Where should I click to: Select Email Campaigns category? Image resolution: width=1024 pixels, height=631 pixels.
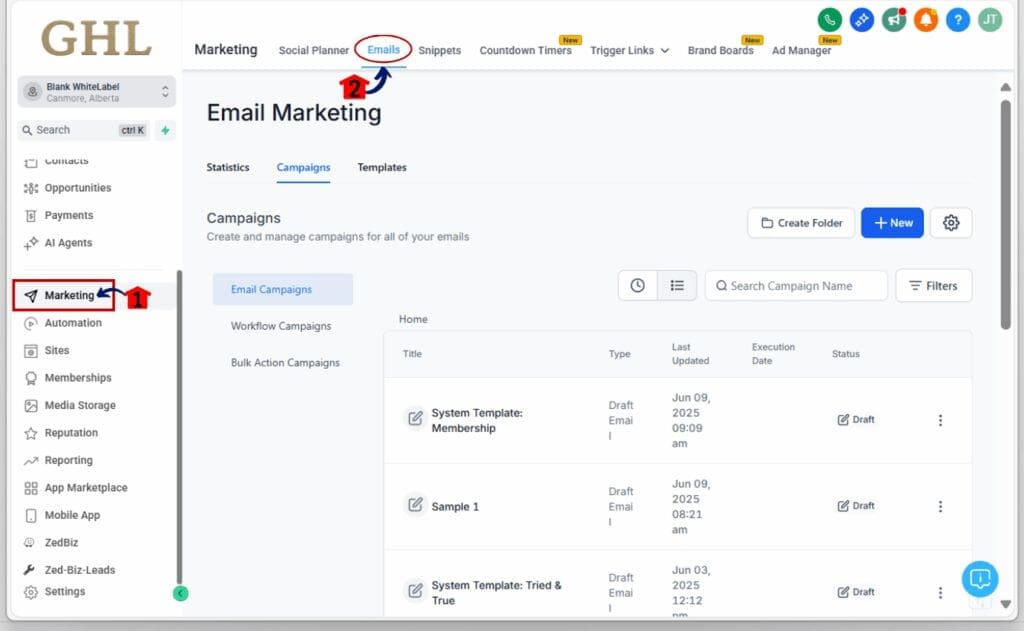point(283,289)
